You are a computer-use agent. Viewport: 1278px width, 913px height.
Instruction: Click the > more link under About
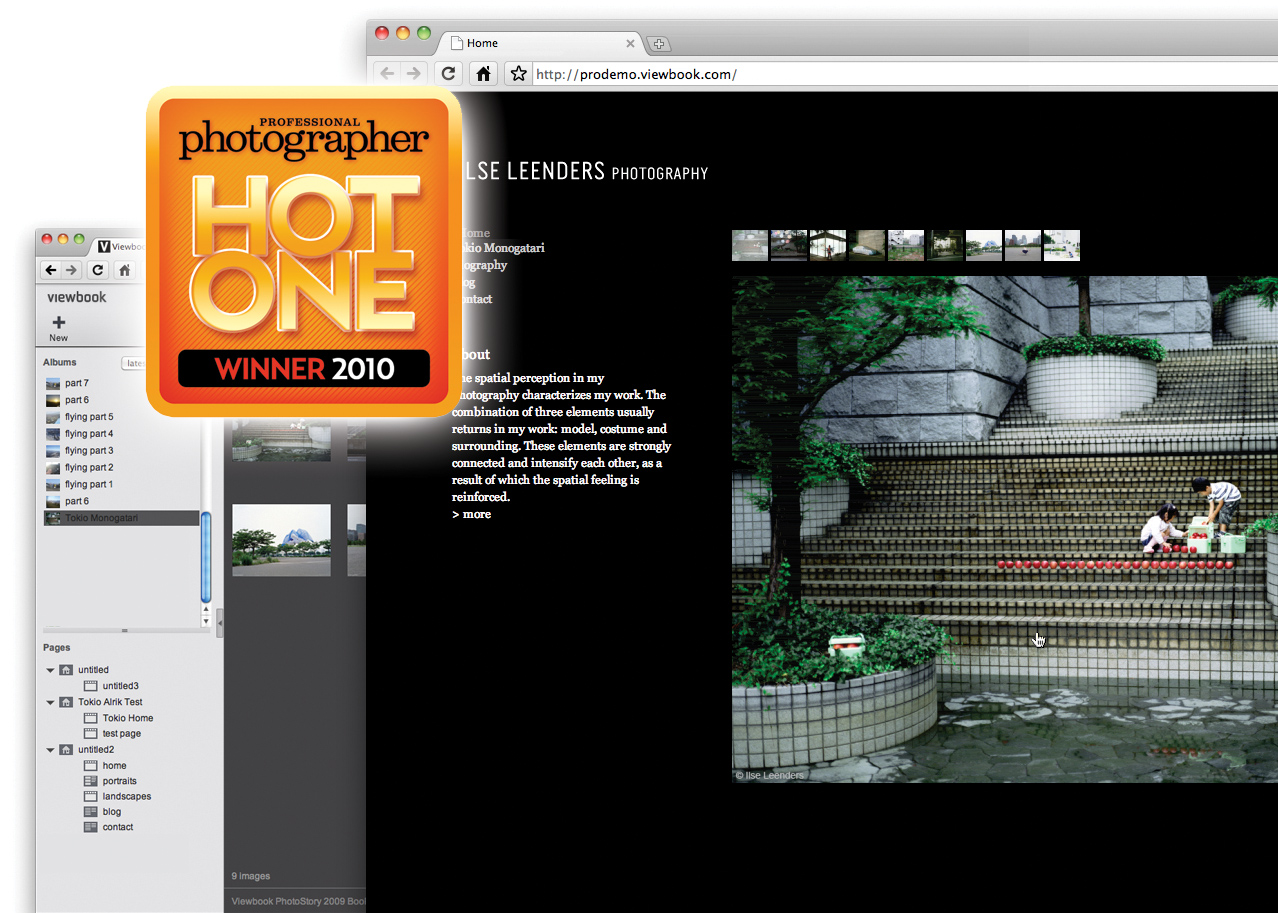471,514
